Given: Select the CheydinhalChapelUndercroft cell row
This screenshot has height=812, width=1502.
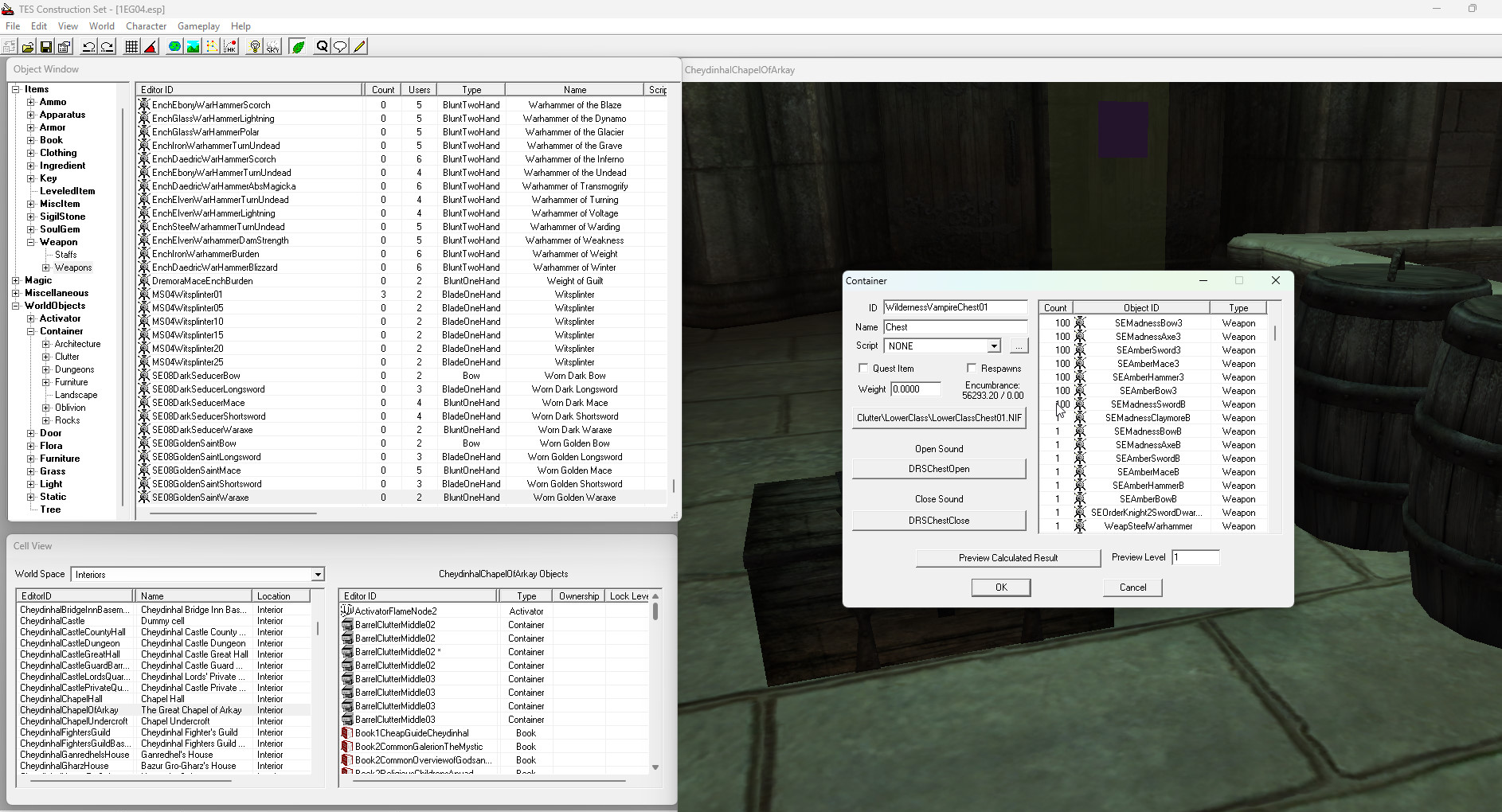Looking at the screenshot, I should pos(164,721).
